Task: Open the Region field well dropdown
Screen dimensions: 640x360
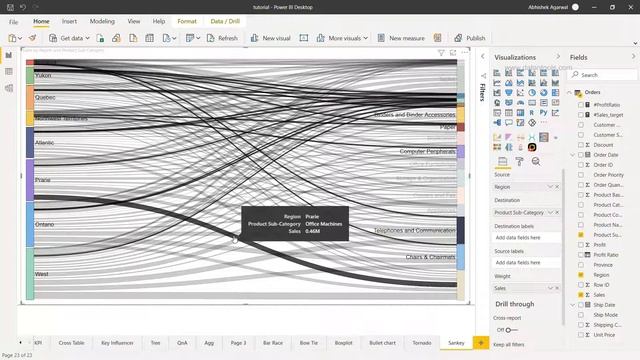Action: [550, 187]
